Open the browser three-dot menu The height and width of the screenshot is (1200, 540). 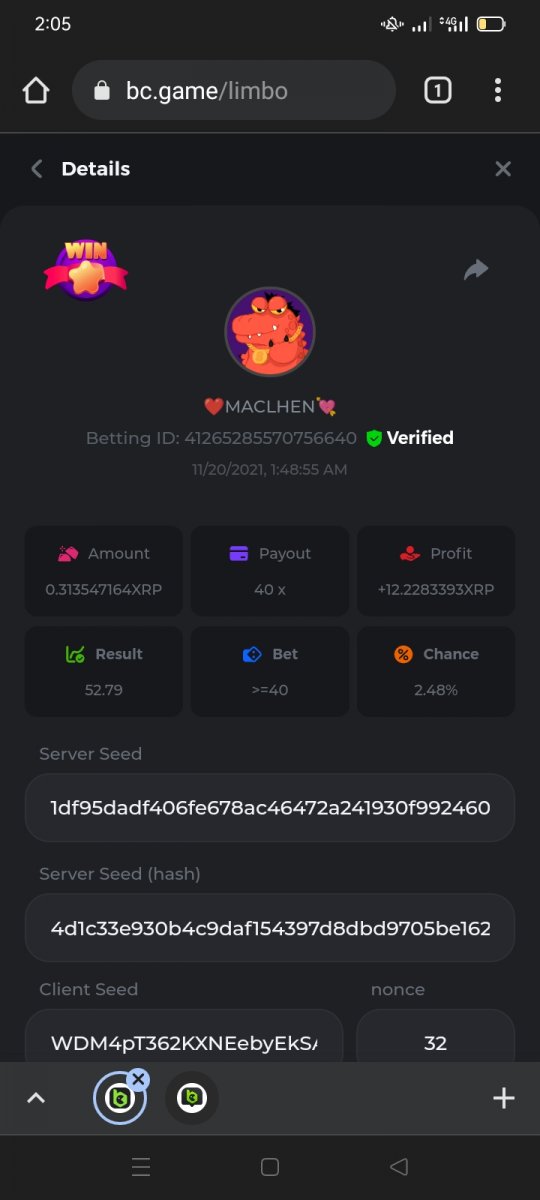pyautogui.click(x=498, y=91)
